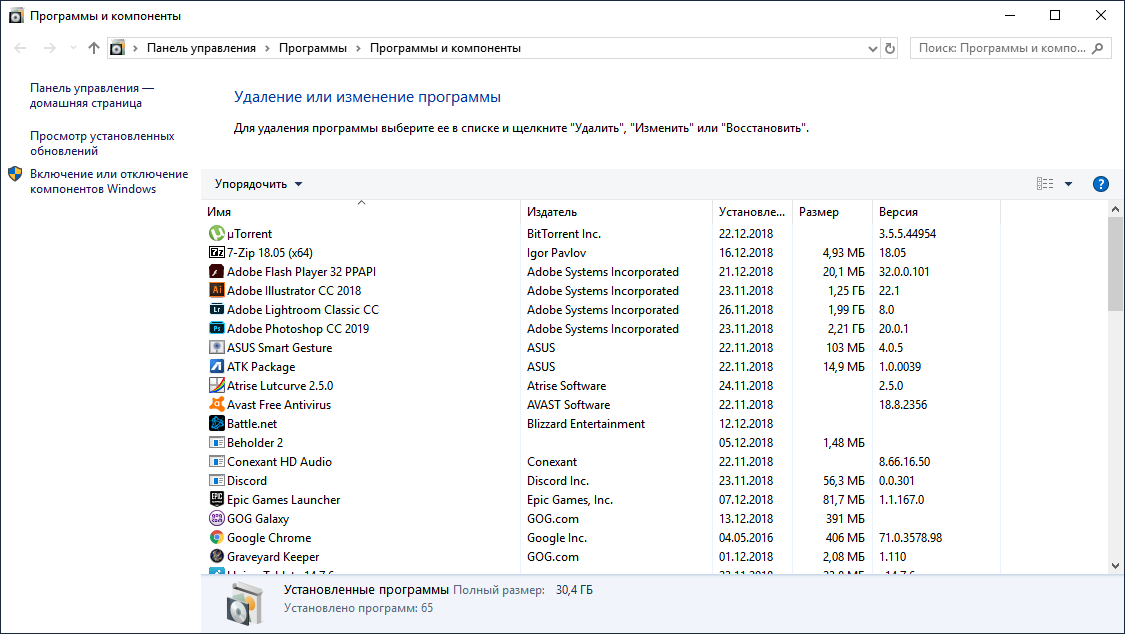Click the ATK Package icon

coord(216,366)
